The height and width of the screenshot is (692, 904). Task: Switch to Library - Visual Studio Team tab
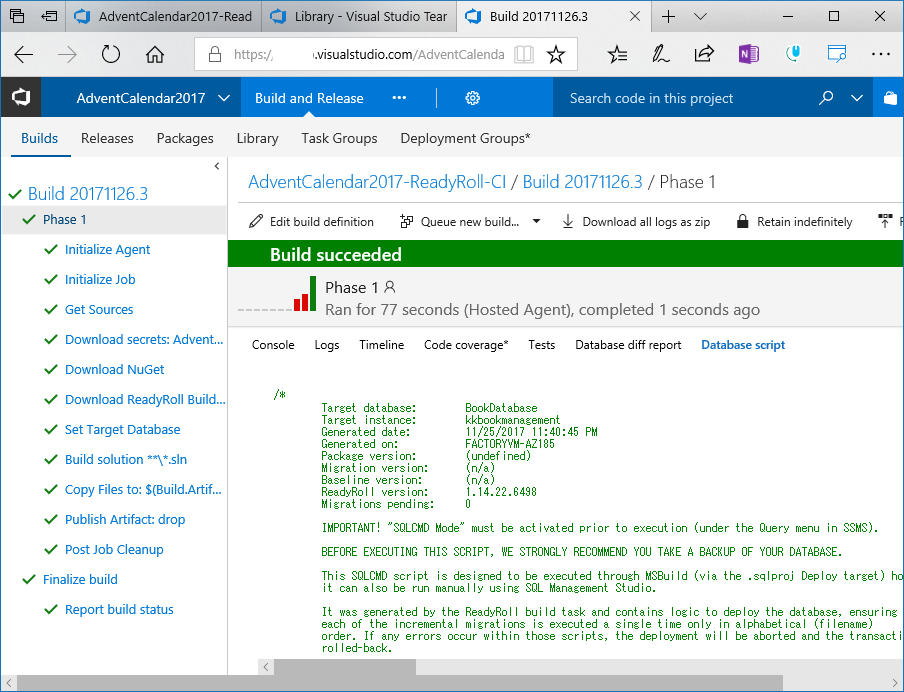[x=359, y=16]
